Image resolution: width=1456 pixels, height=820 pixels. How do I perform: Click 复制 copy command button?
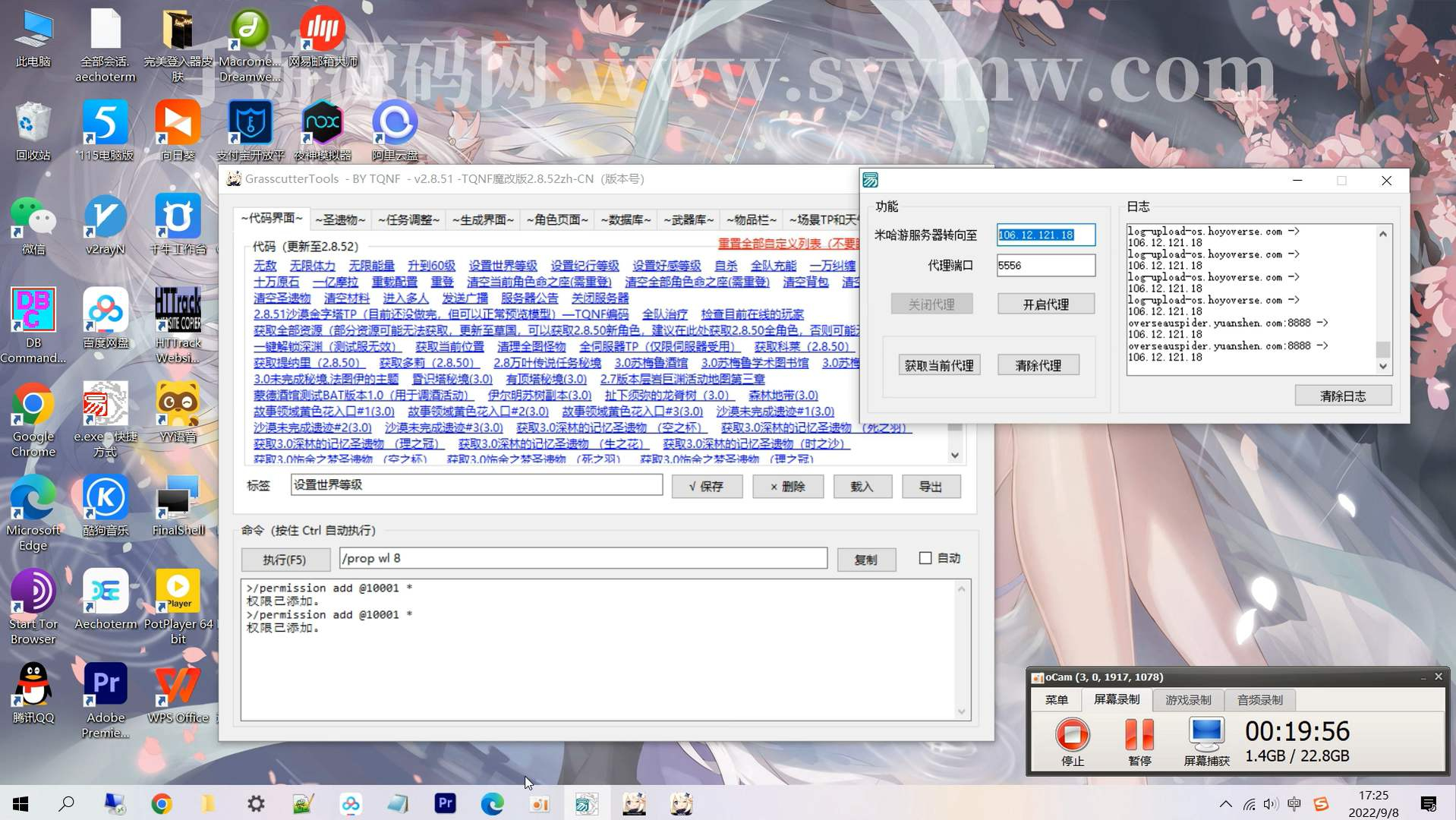[x=866, y=560]
